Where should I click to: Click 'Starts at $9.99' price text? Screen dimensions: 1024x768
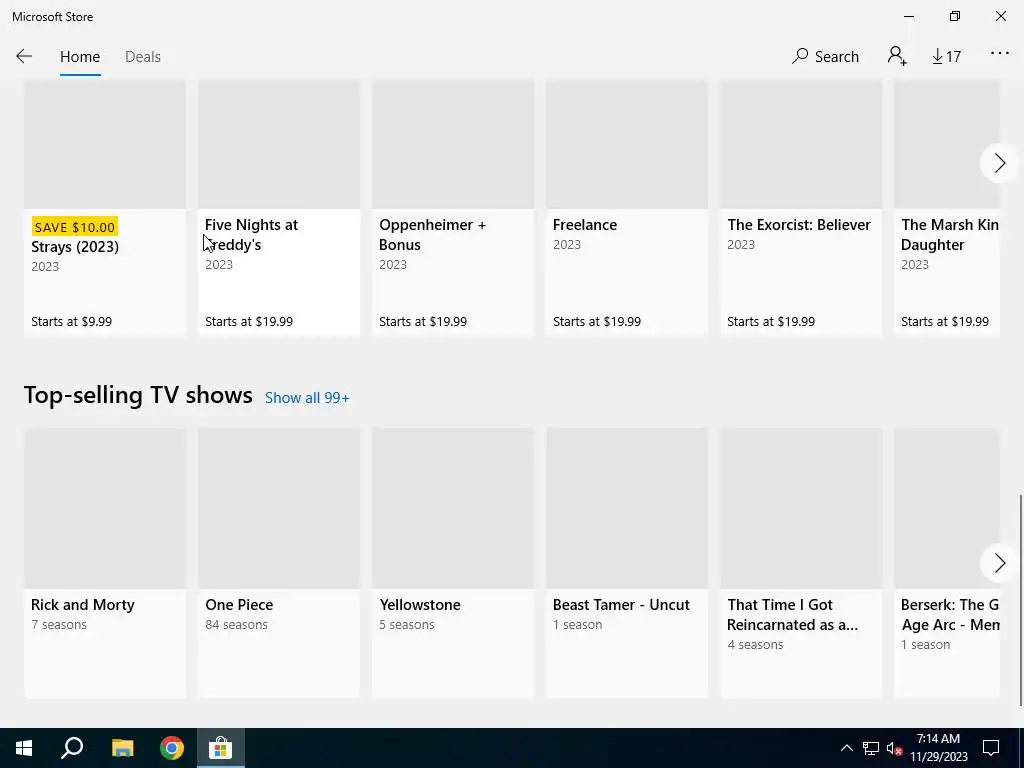(71, 321)
